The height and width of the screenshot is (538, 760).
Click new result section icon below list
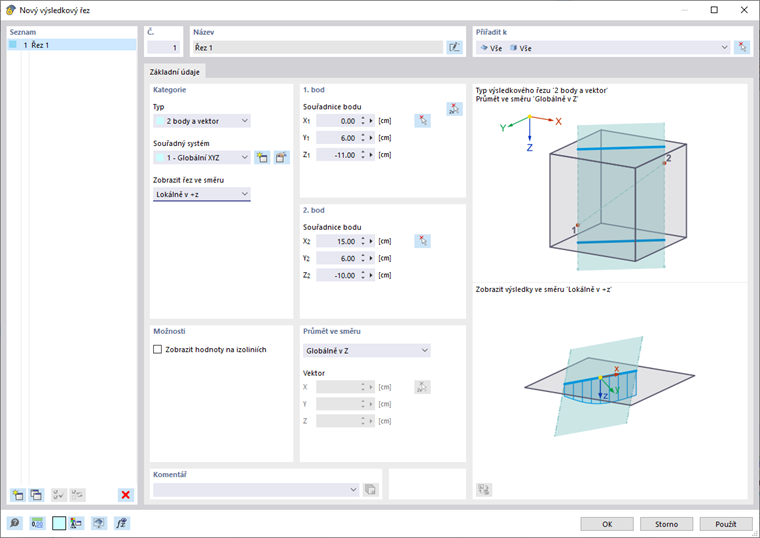pos(18,495)
